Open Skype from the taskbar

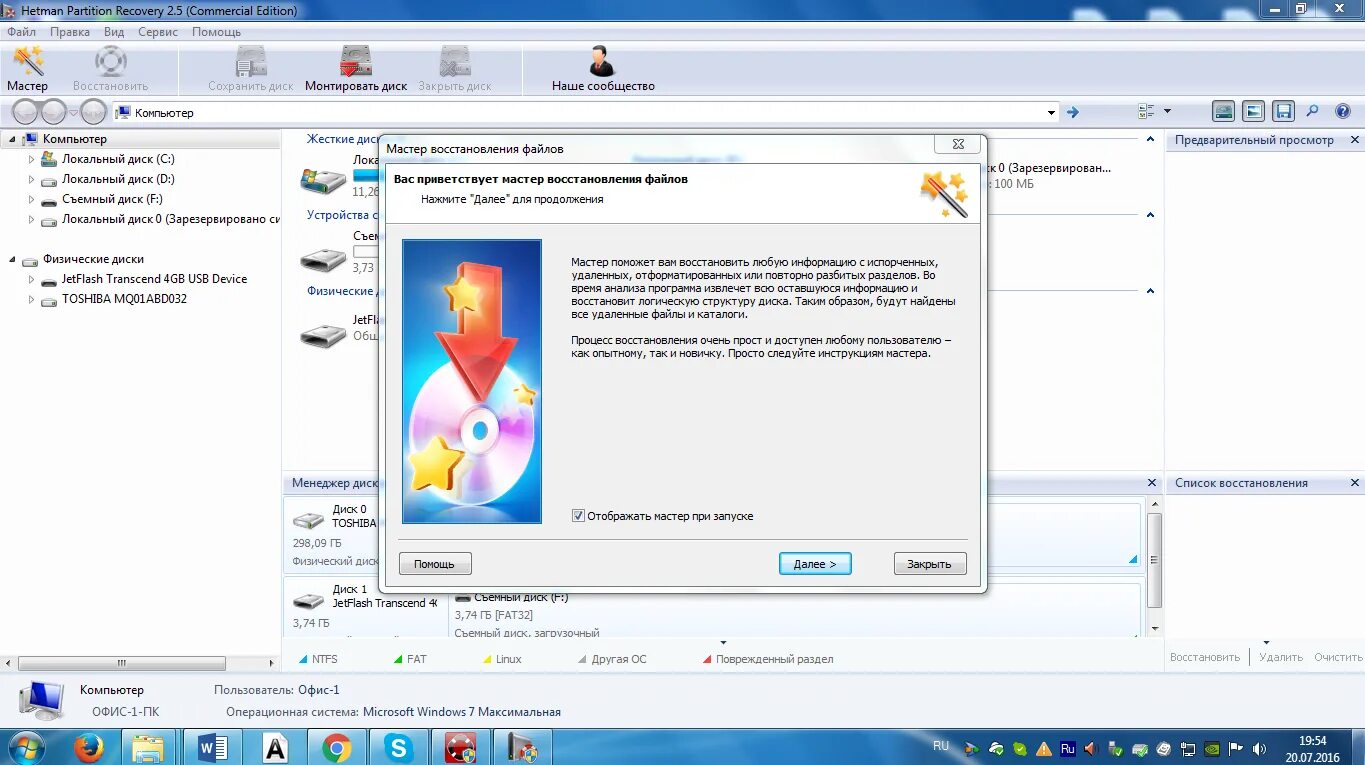point(398,747)
